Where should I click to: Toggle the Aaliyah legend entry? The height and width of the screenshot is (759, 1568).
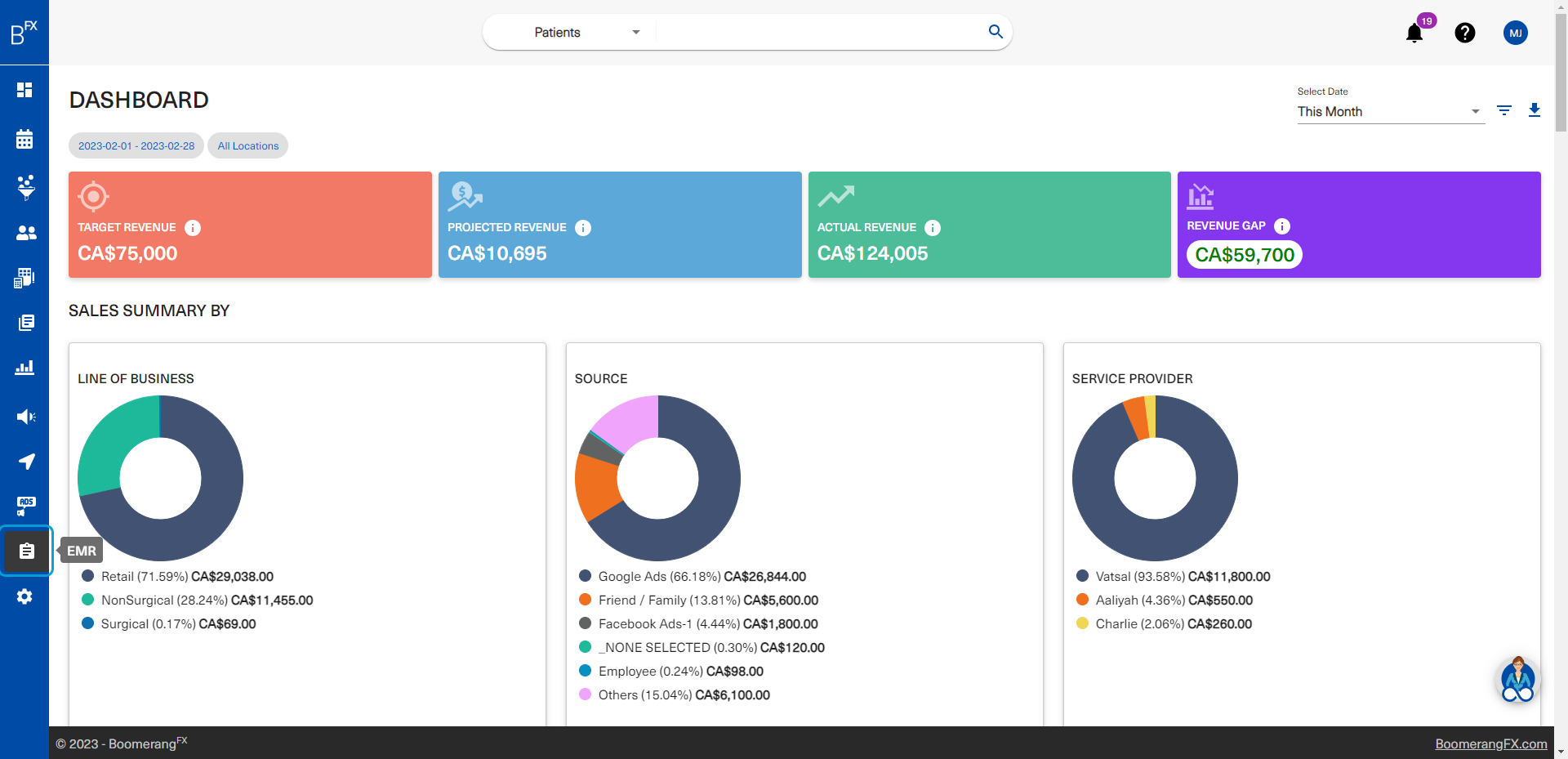coord(1165,600)
